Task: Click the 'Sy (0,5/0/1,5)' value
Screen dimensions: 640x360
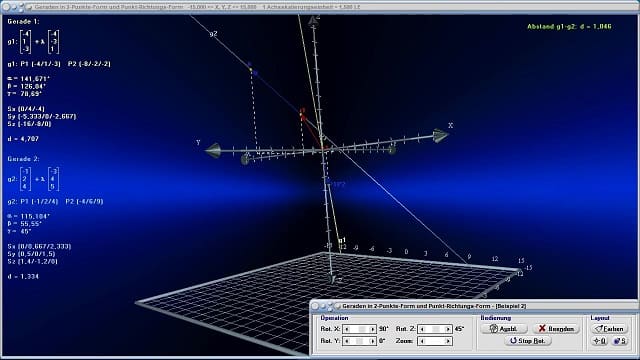Action: tap(31, 254)
